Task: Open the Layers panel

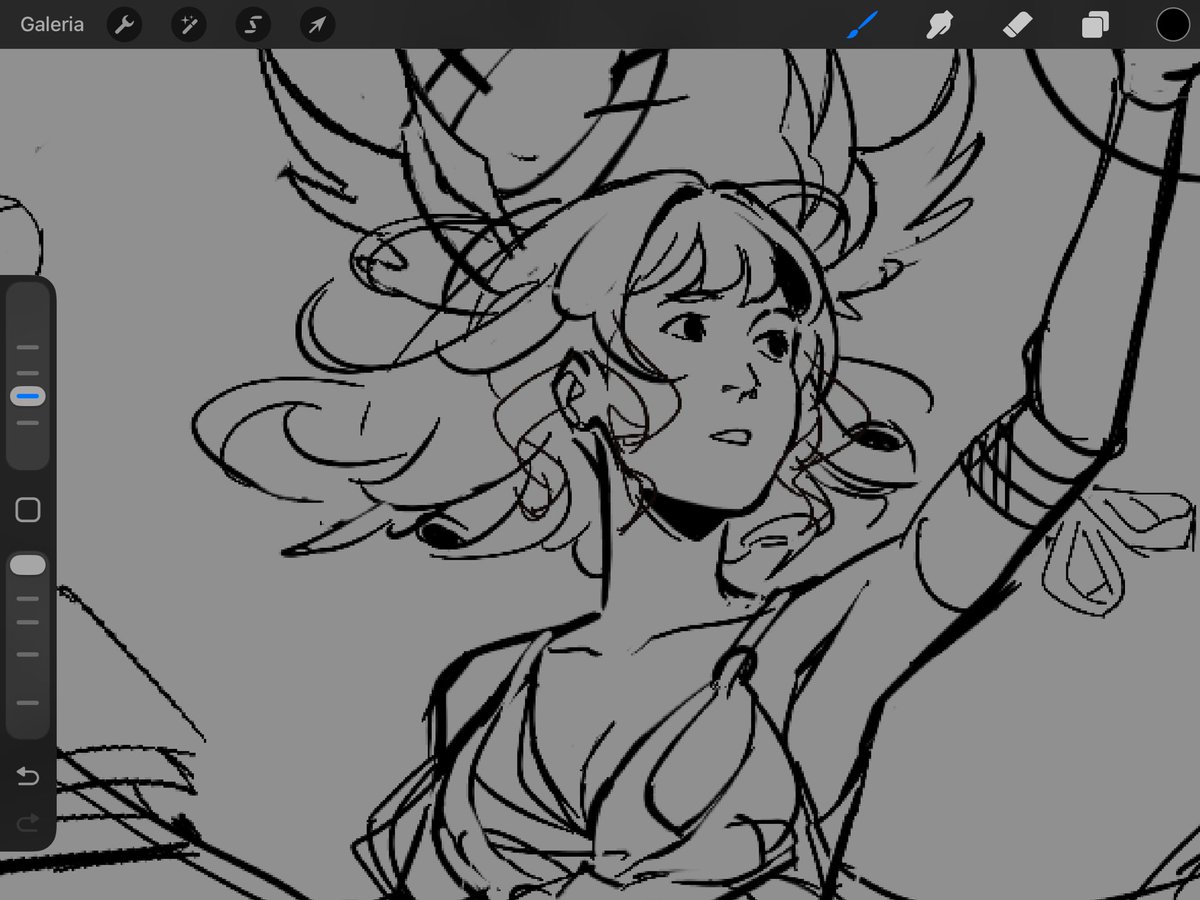Action: point(1095,25)
